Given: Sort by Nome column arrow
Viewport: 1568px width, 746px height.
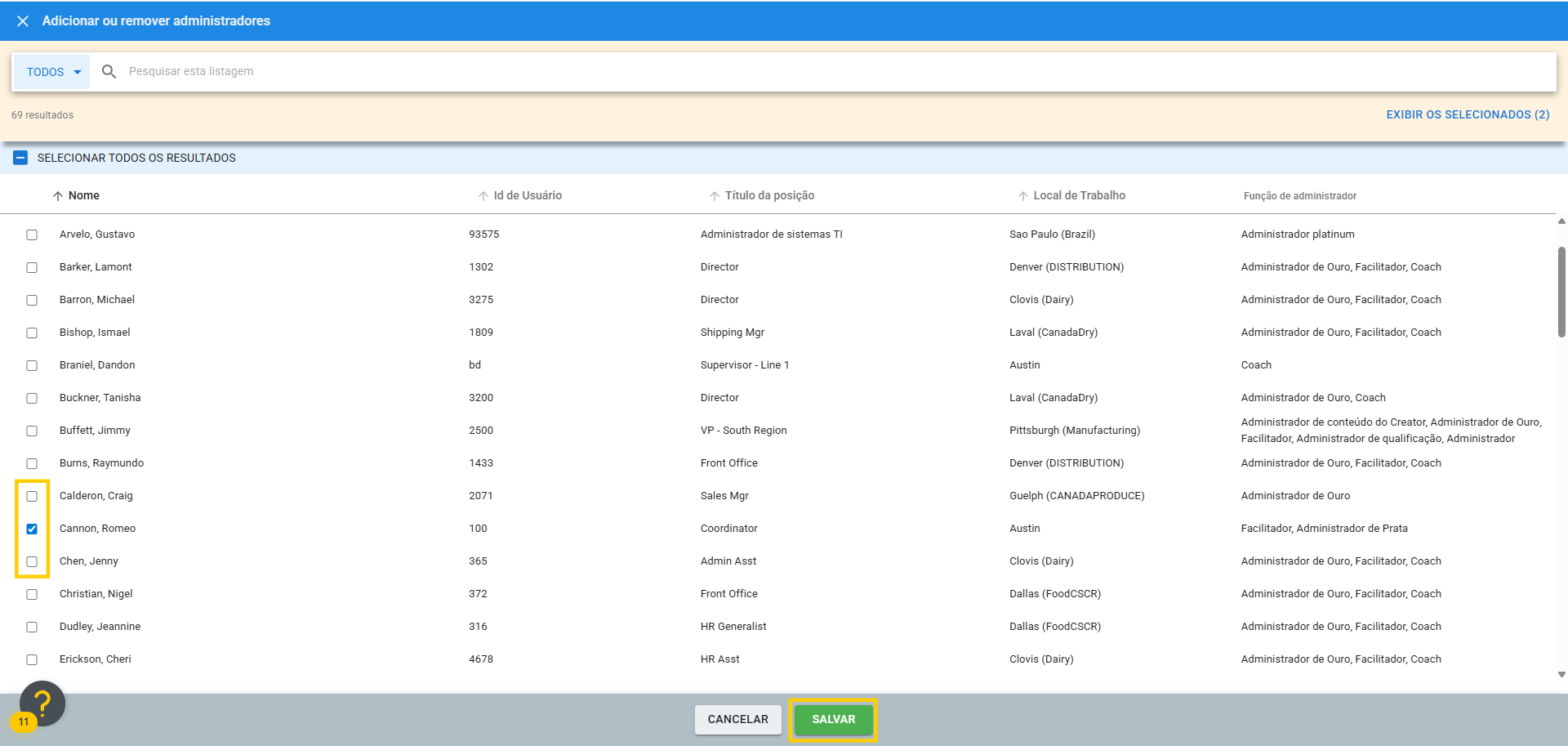Looking at the screenshot, I should pos(58,196).
